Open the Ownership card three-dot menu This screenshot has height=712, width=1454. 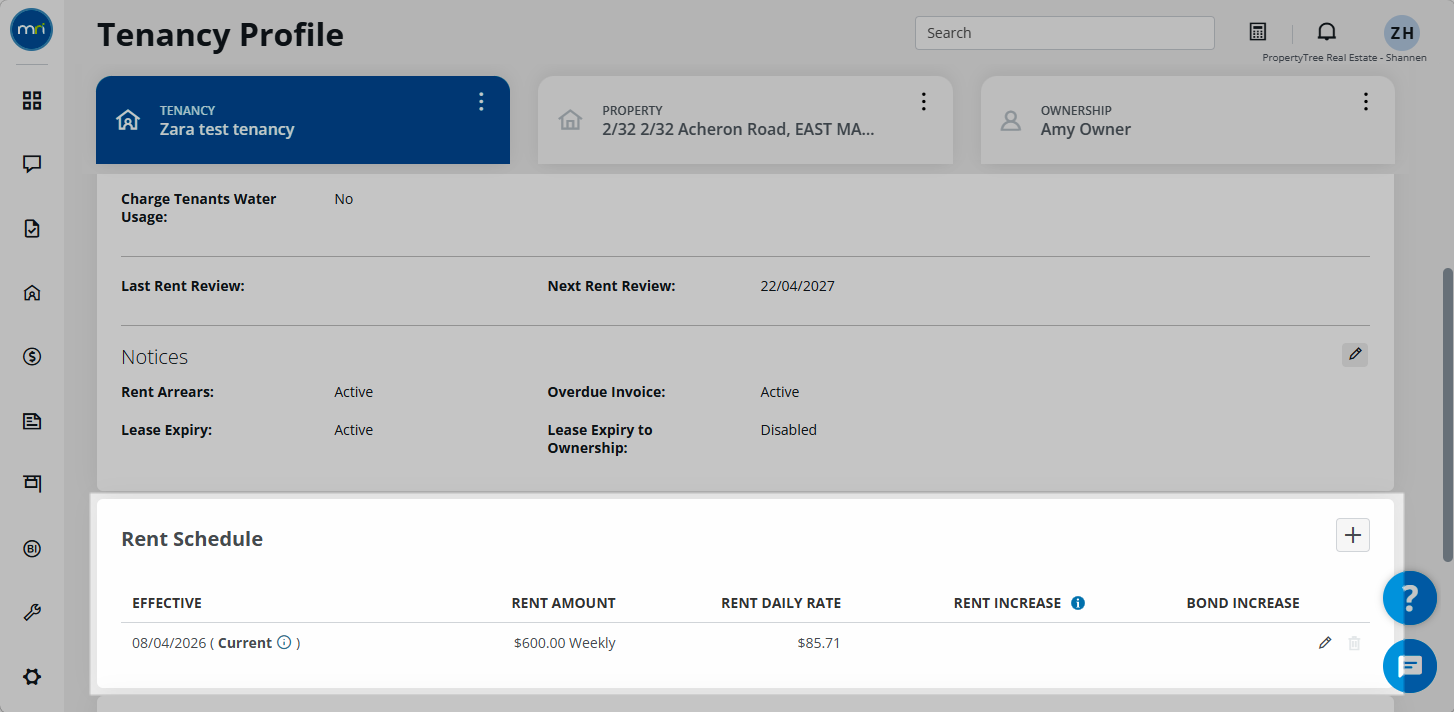tap(1366, 101)
